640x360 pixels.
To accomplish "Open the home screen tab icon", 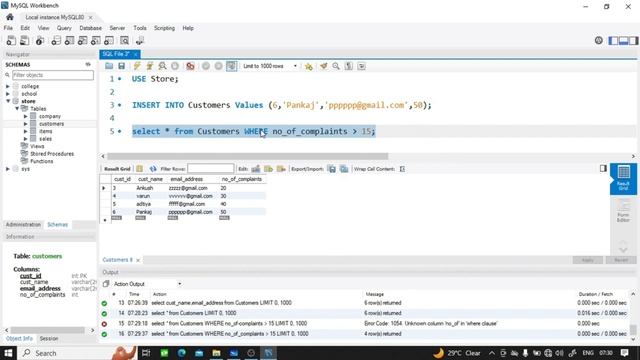I will [x=10, y=17].
